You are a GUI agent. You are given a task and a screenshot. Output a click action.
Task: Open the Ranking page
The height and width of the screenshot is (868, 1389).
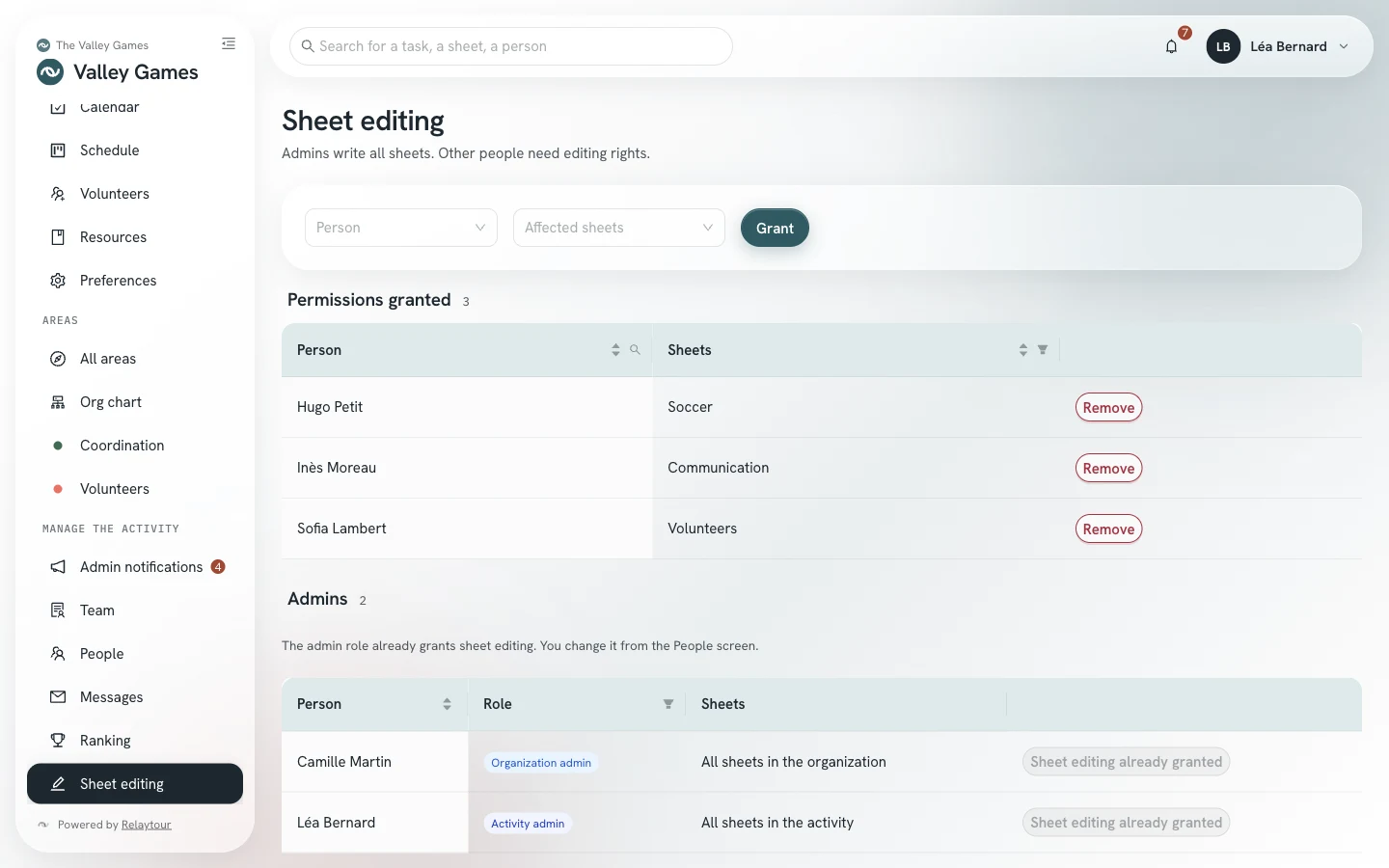pyautogui.click(x=135, y=741)
